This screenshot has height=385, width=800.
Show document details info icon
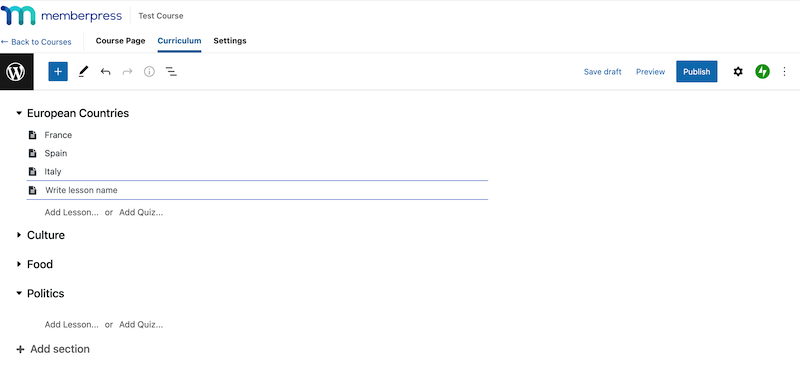[149, 72]
